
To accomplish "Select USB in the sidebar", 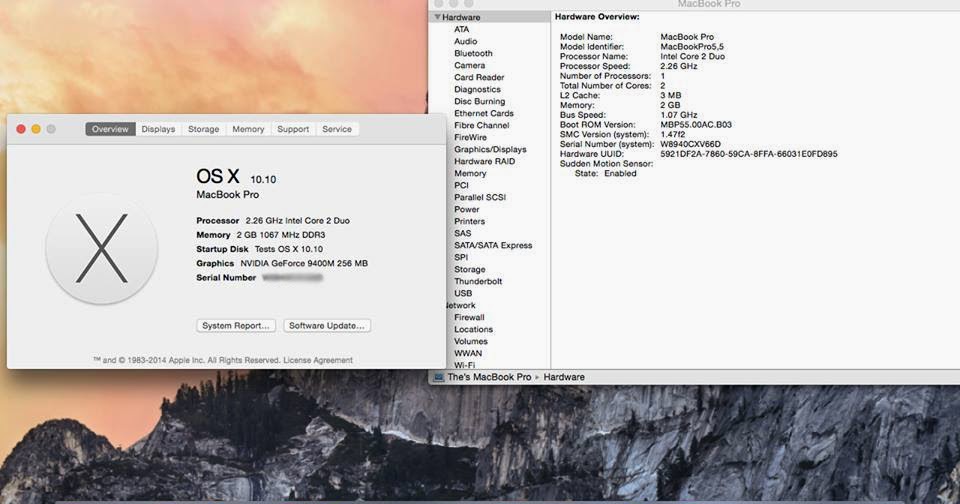I will pyautogui.click(x=463, y=293).
